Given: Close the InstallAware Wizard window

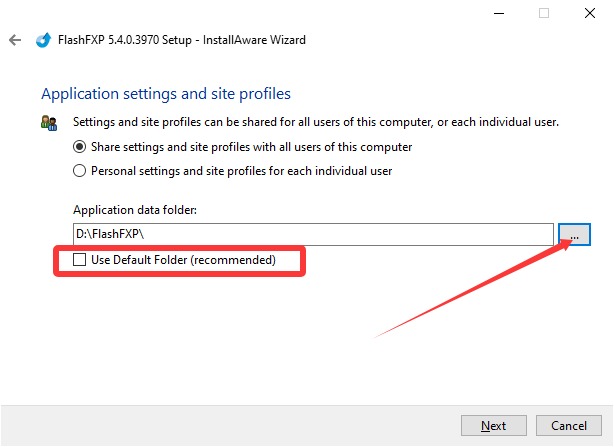Looking at the screenshot, I should click(590, 14).
